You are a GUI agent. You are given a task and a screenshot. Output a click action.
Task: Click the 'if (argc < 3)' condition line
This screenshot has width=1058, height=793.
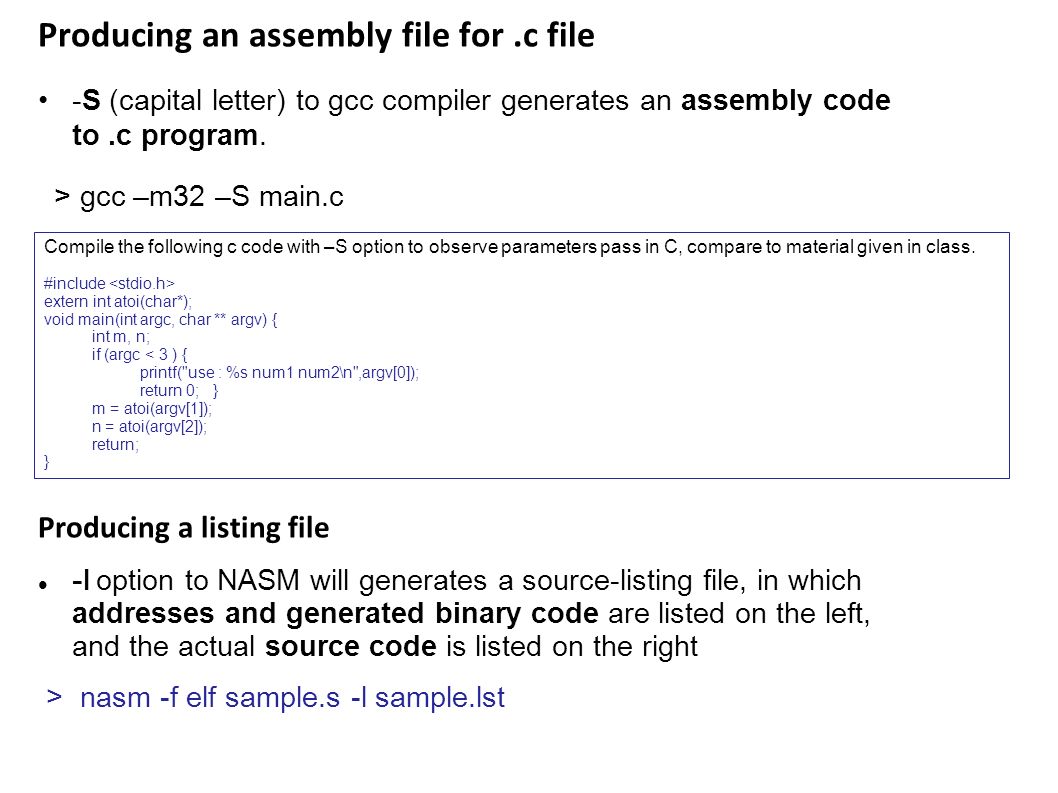coord(139,354)
